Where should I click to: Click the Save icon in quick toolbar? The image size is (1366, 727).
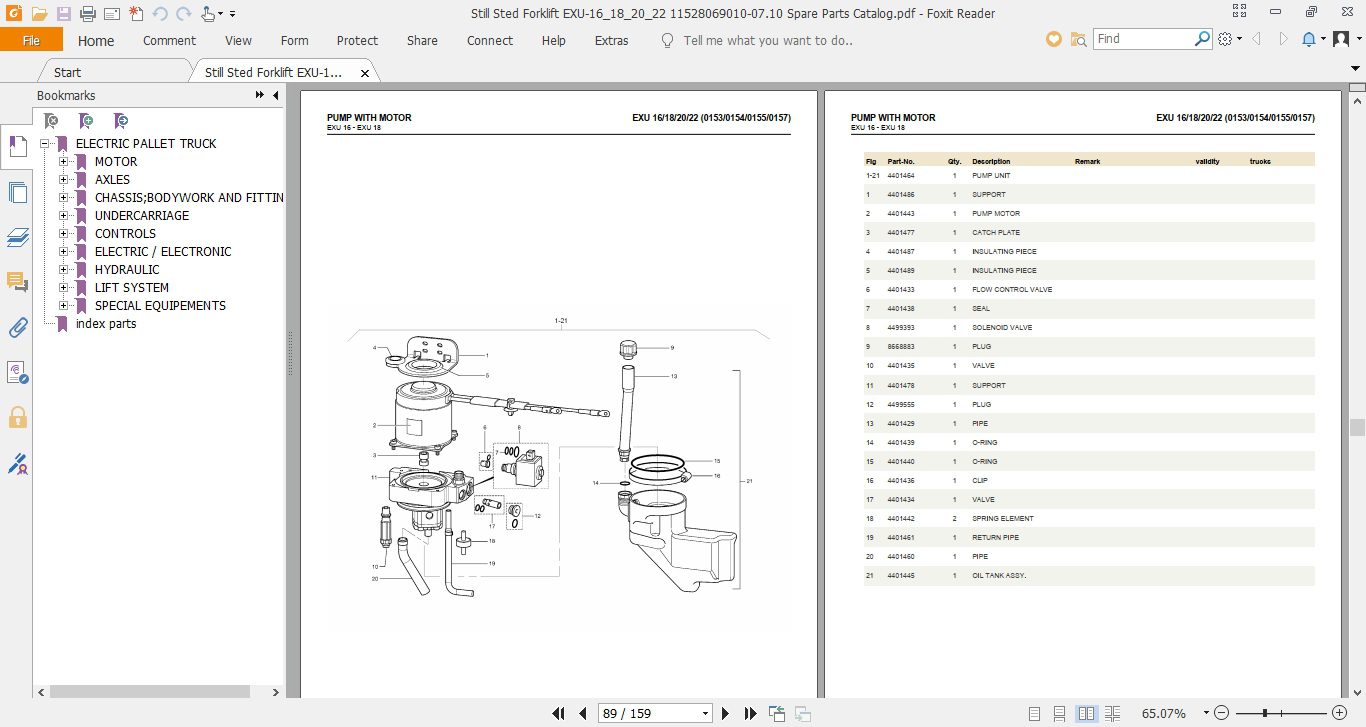coord(63,14)
